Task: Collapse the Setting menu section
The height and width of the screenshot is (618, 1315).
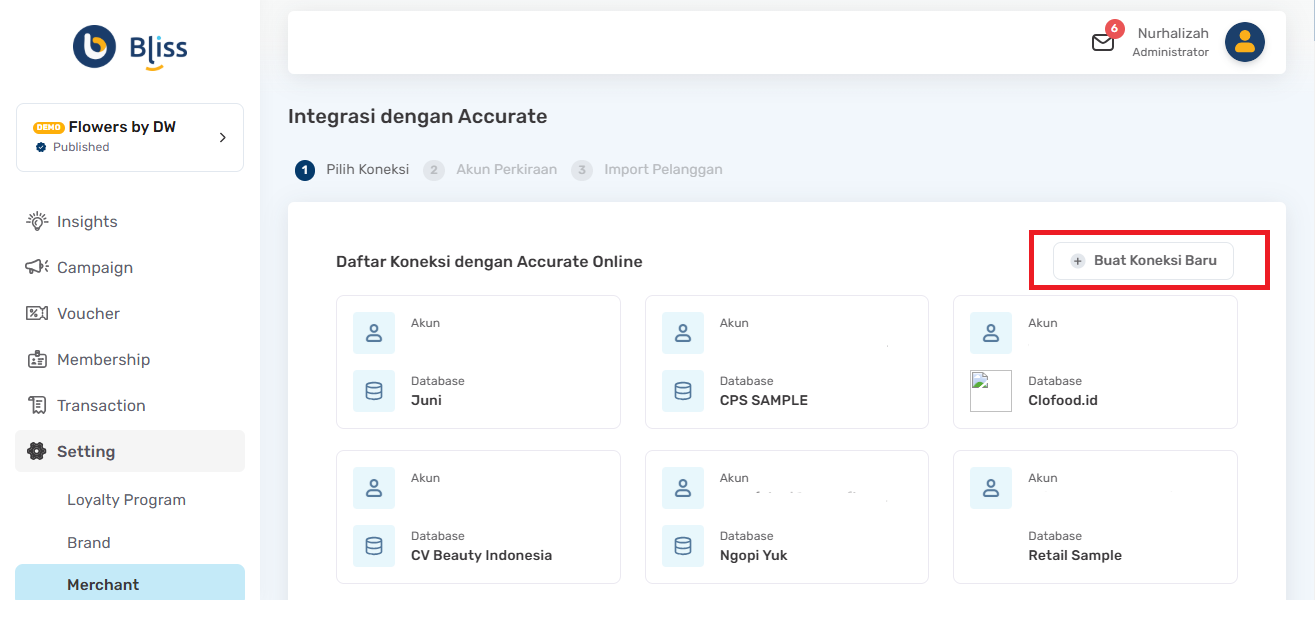Action: [130, 451]
